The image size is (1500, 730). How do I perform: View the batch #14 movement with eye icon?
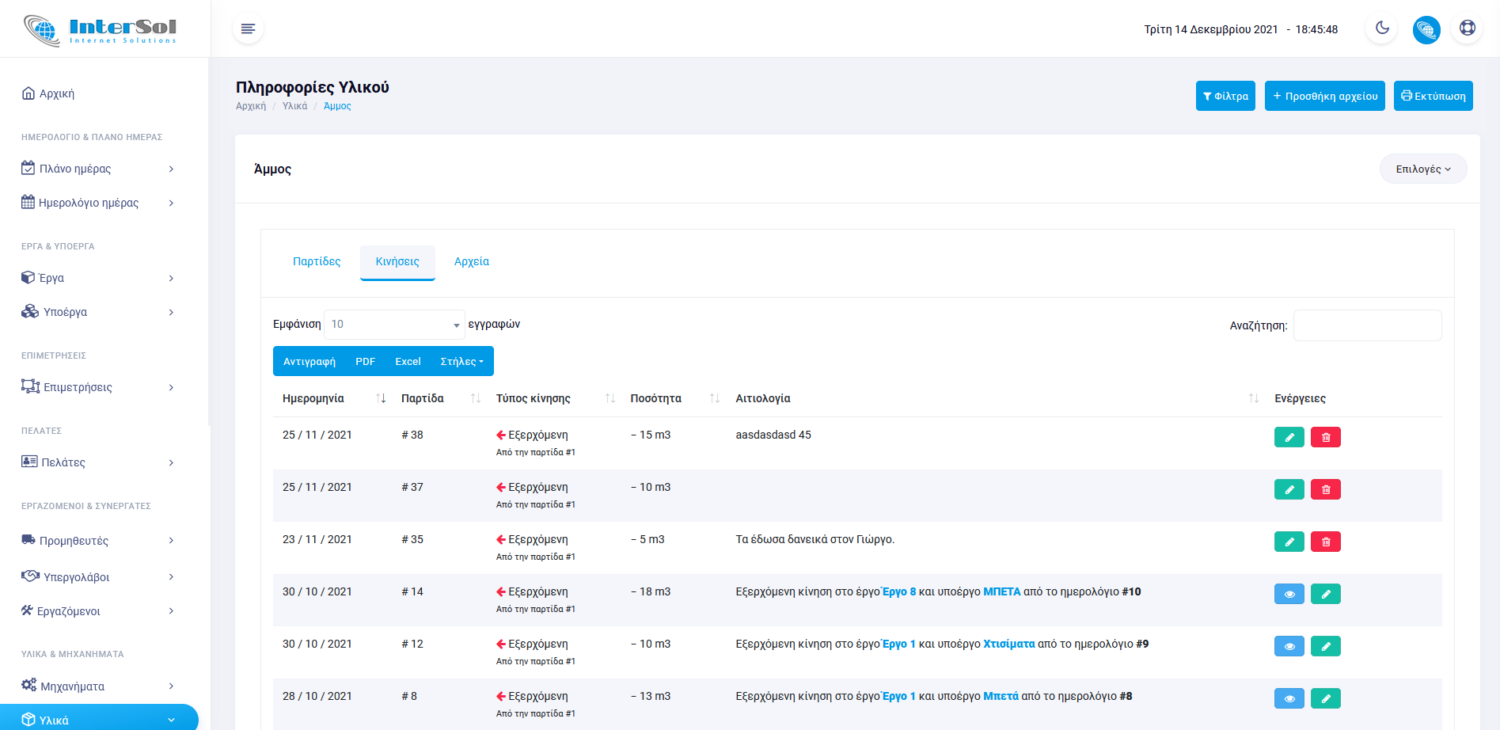pos(1289,594)
